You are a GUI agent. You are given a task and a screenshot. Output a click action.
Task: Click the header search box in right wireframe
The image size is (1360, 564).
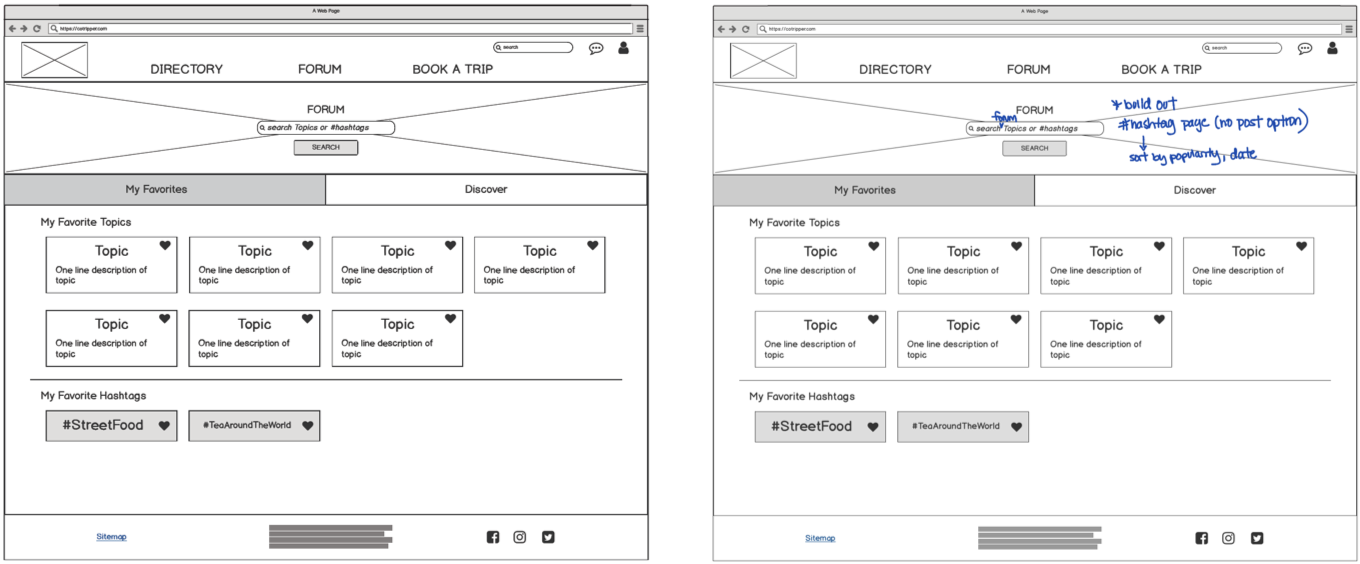[x=1242, y=48]
